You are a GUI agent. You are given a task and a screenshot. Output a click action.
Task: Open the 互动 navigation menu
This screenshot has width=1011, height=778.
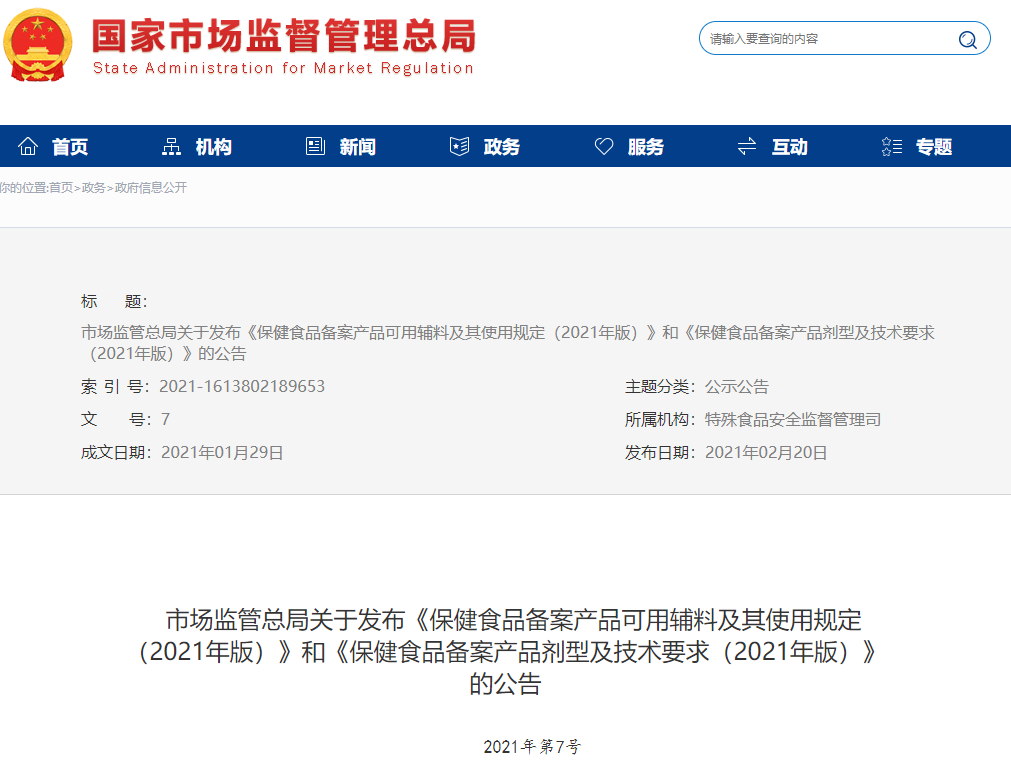pos(790,147)
